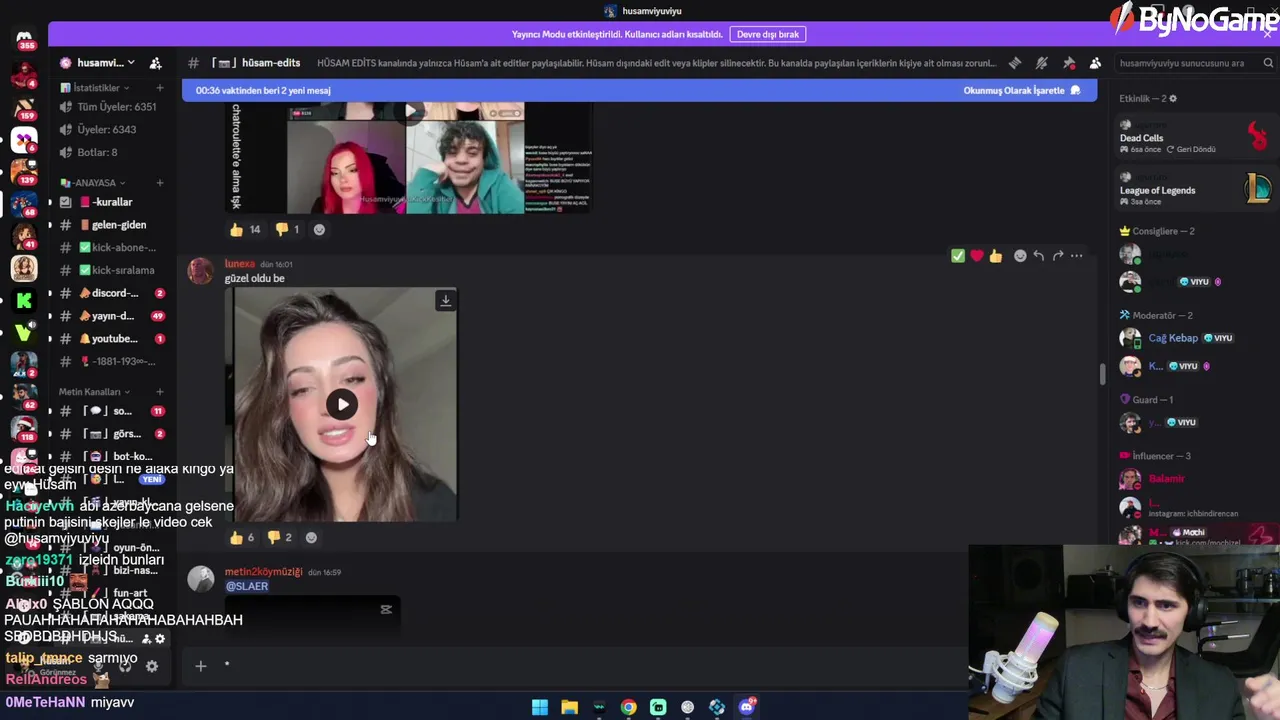
Task: Add channel to İstatistikler category
Action: click(159, 88)
